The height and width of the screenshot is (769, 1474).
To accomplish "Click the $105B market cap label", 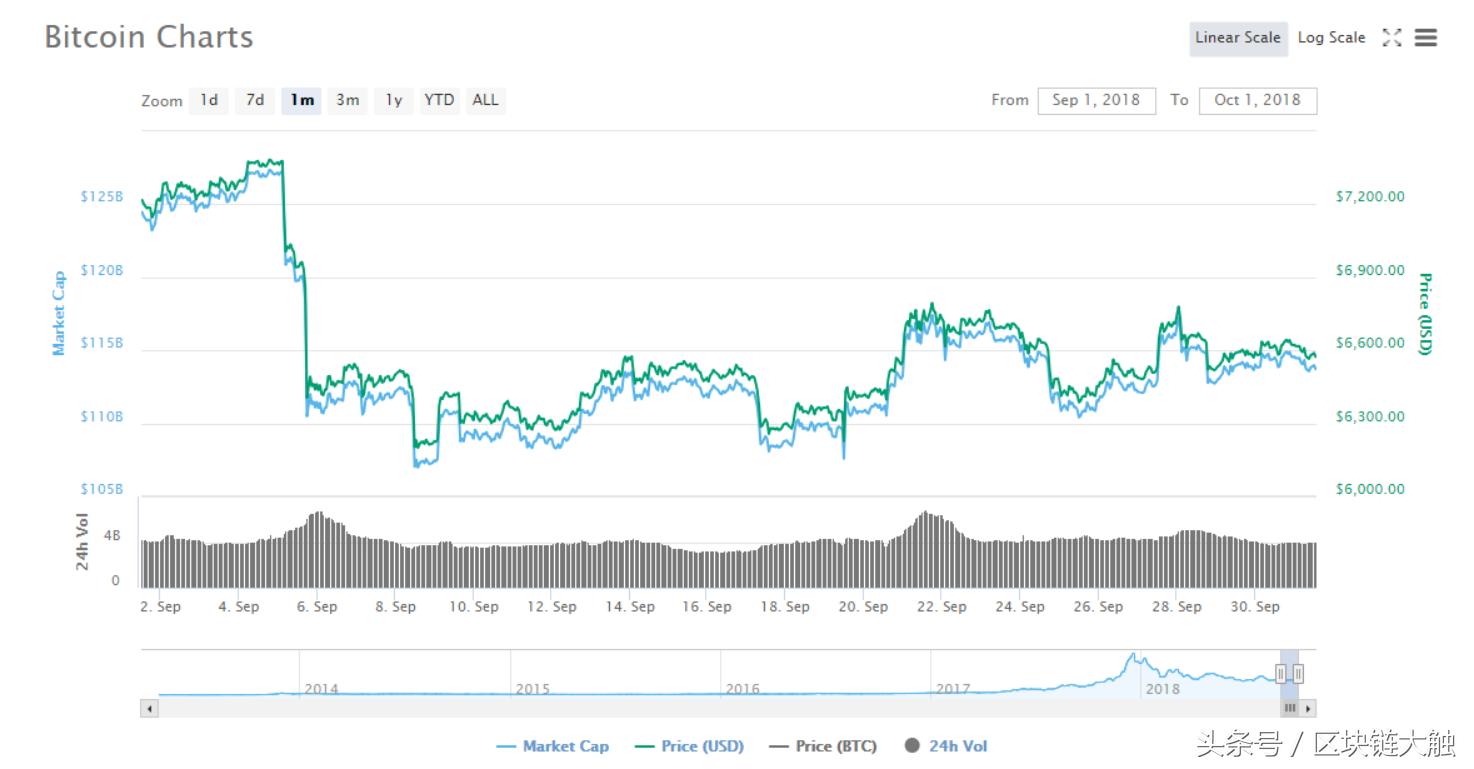I will coord(102,490).
